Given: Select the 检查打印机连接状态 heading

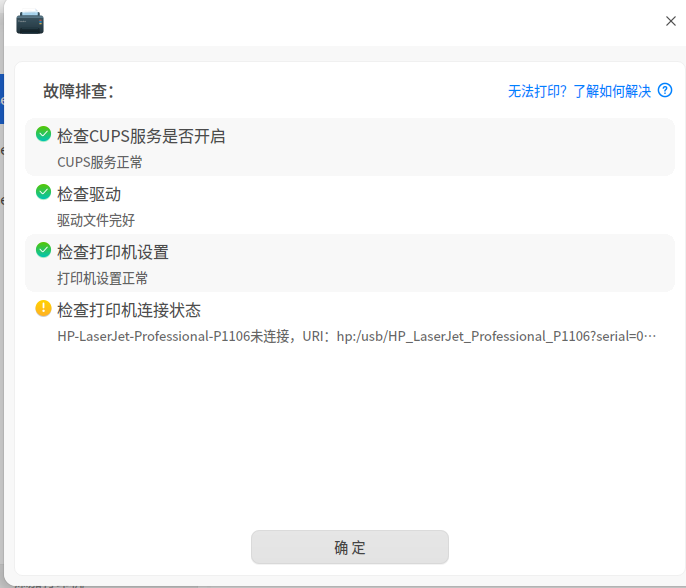Looking at the screenshot, I should coord(129,310).
